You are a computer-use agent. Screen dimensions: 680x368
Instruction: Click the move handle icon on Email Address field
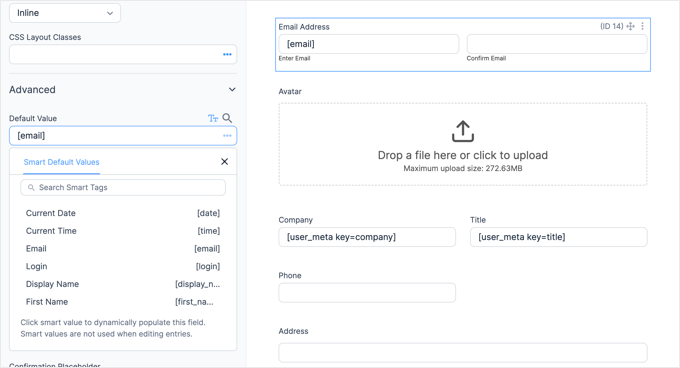[x=631, y=26]
